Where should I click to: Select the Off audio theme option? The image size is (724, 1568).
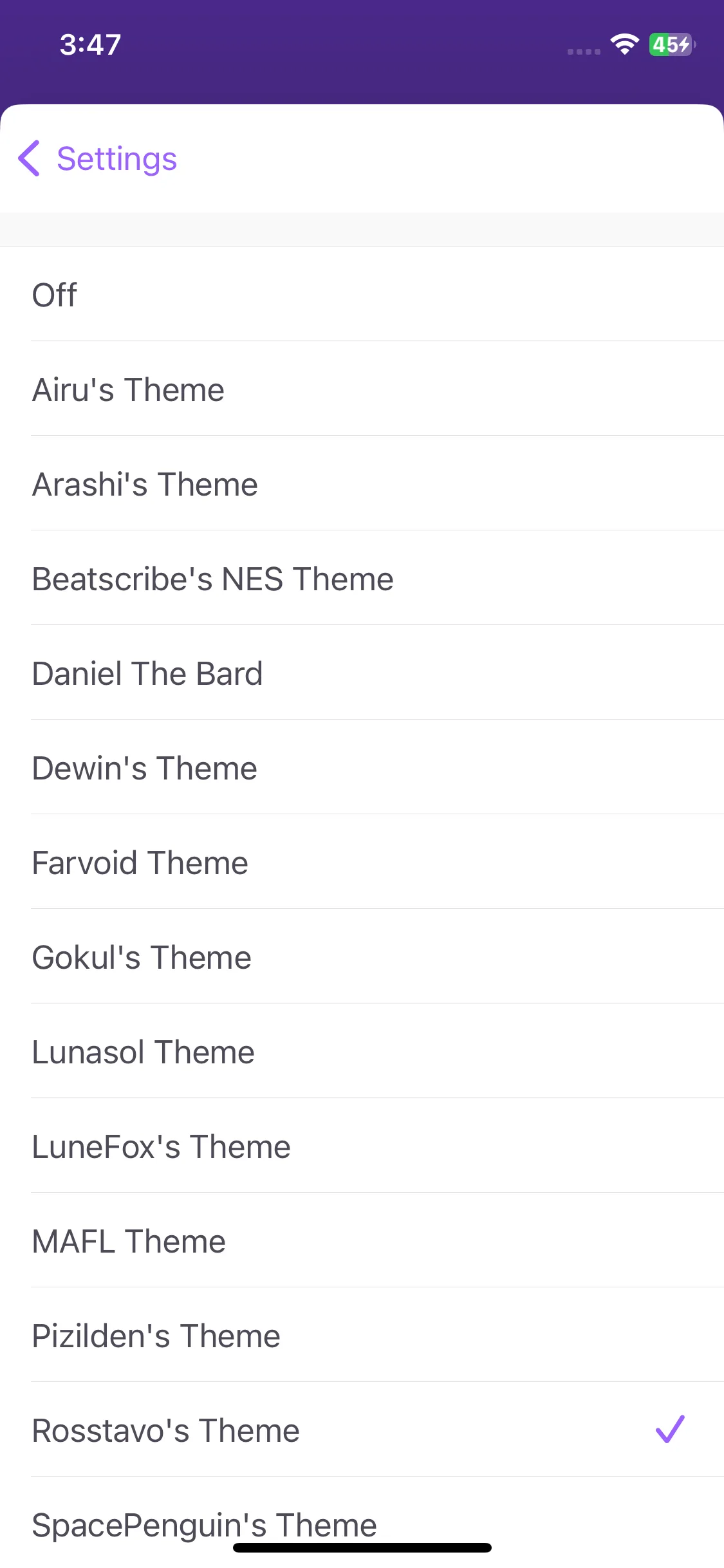click(x=362, y=294)
